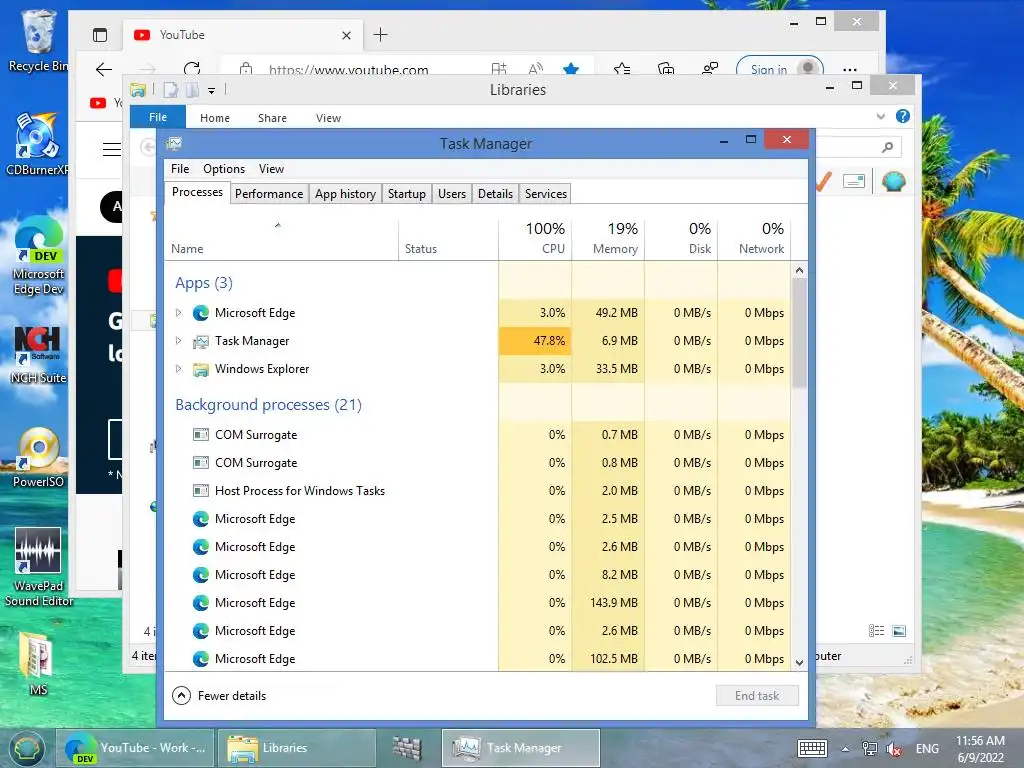Click the Status column header
This screenshot has height=768, width=1024.
(449, 238)
